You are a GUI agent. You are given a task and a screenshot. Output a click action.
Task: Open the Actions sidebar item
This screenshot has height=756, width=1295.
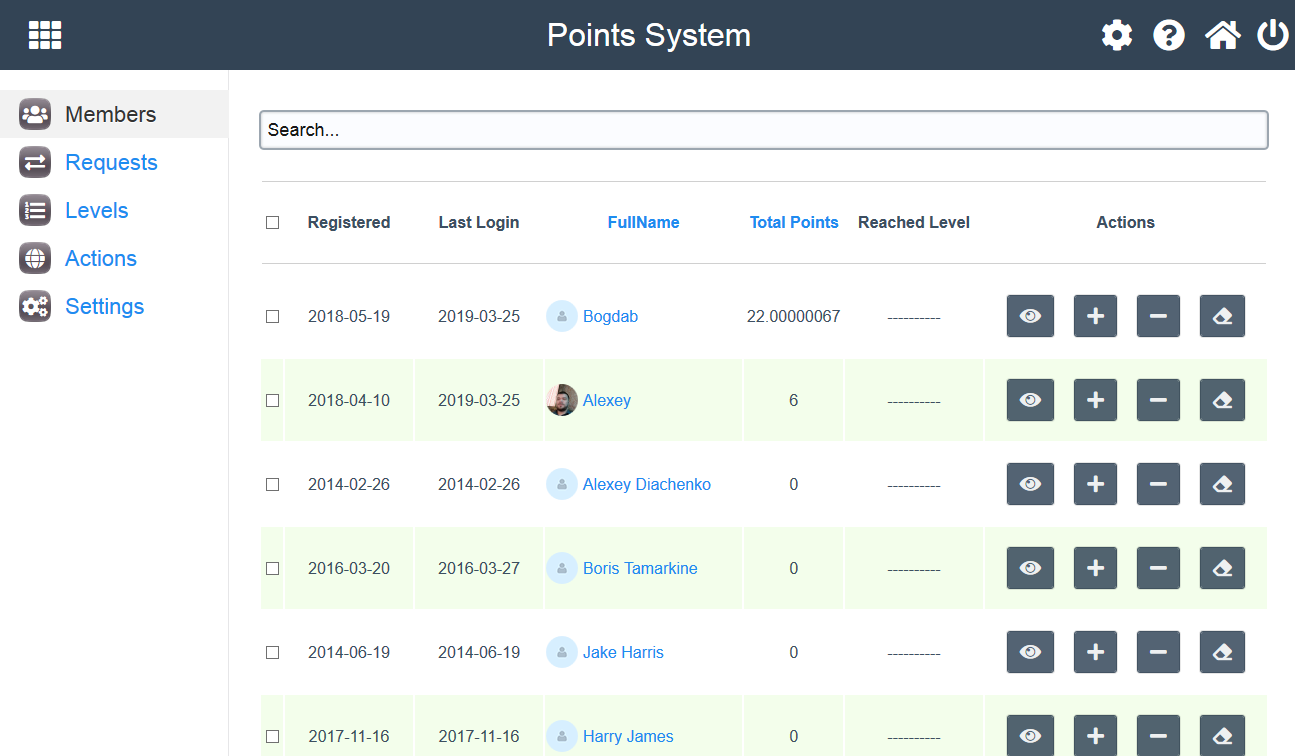[100, 258]
